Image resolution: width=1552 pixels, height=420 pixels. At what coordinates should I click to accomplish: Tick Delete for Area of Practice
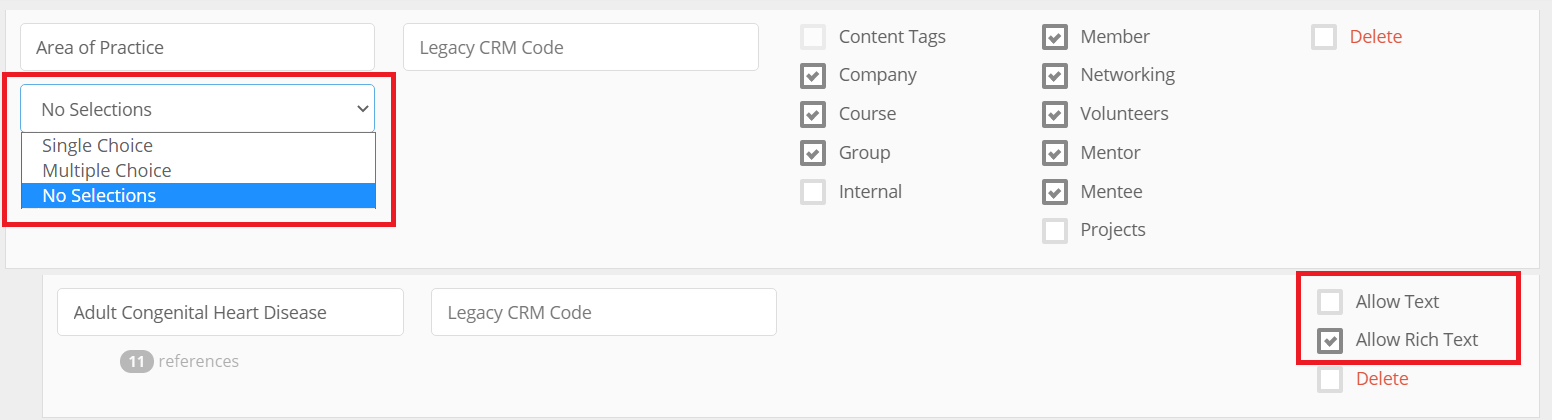1324,37
